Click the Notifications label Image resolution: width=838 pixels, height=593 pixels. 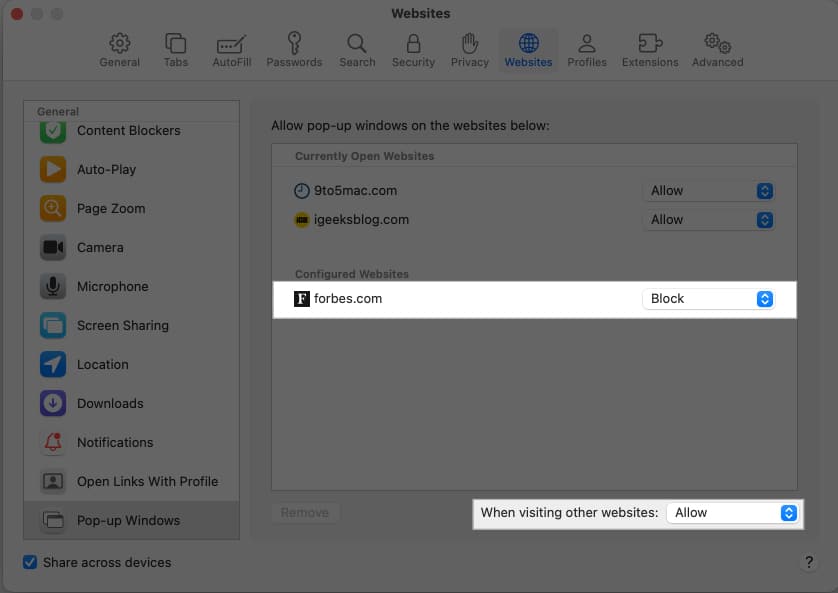coord(115,442)
